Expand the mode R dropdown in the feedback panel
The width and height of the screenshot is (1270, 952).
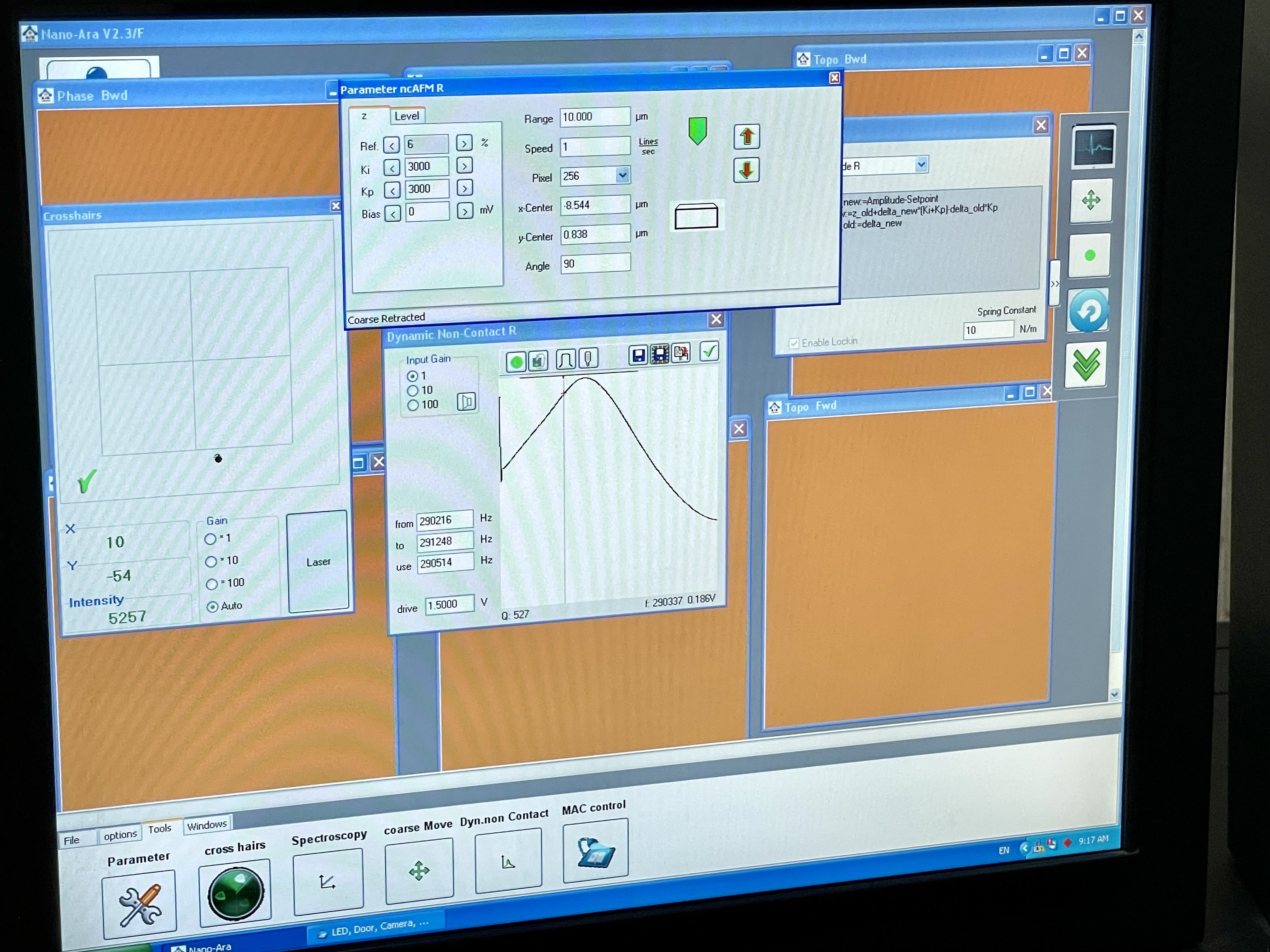921,165
